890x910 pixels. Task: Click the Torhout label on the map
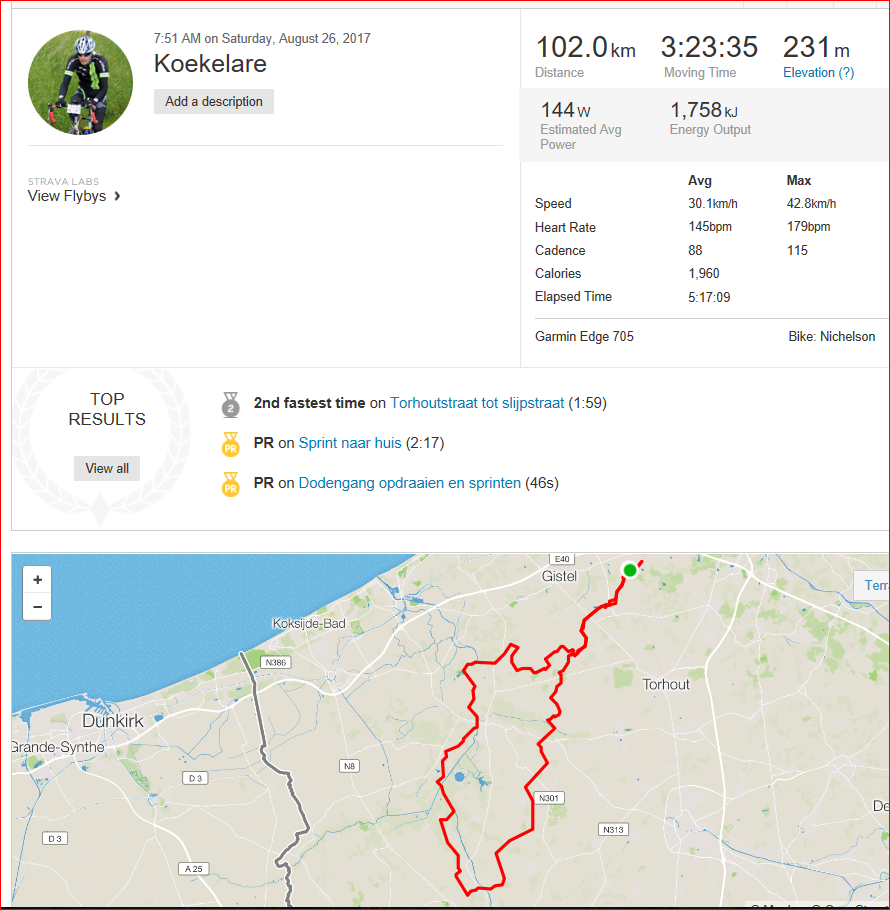[x=666, y=685]
